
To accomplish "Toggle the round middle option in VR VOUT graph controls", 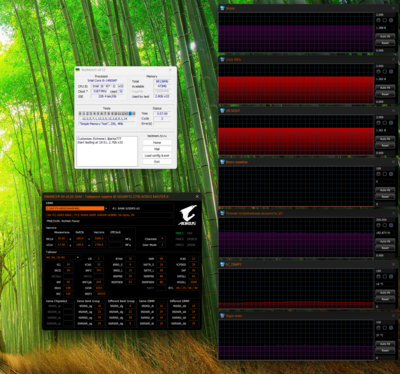I will tap(385, 123).
